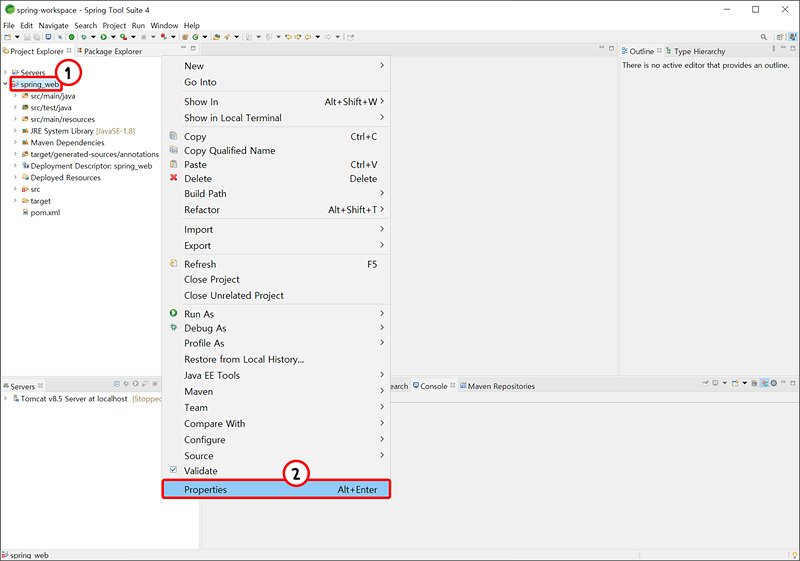Open the Build Path submenu
Image resolution: width=800 pixels, height=561 pixels.
coord(276,193)
